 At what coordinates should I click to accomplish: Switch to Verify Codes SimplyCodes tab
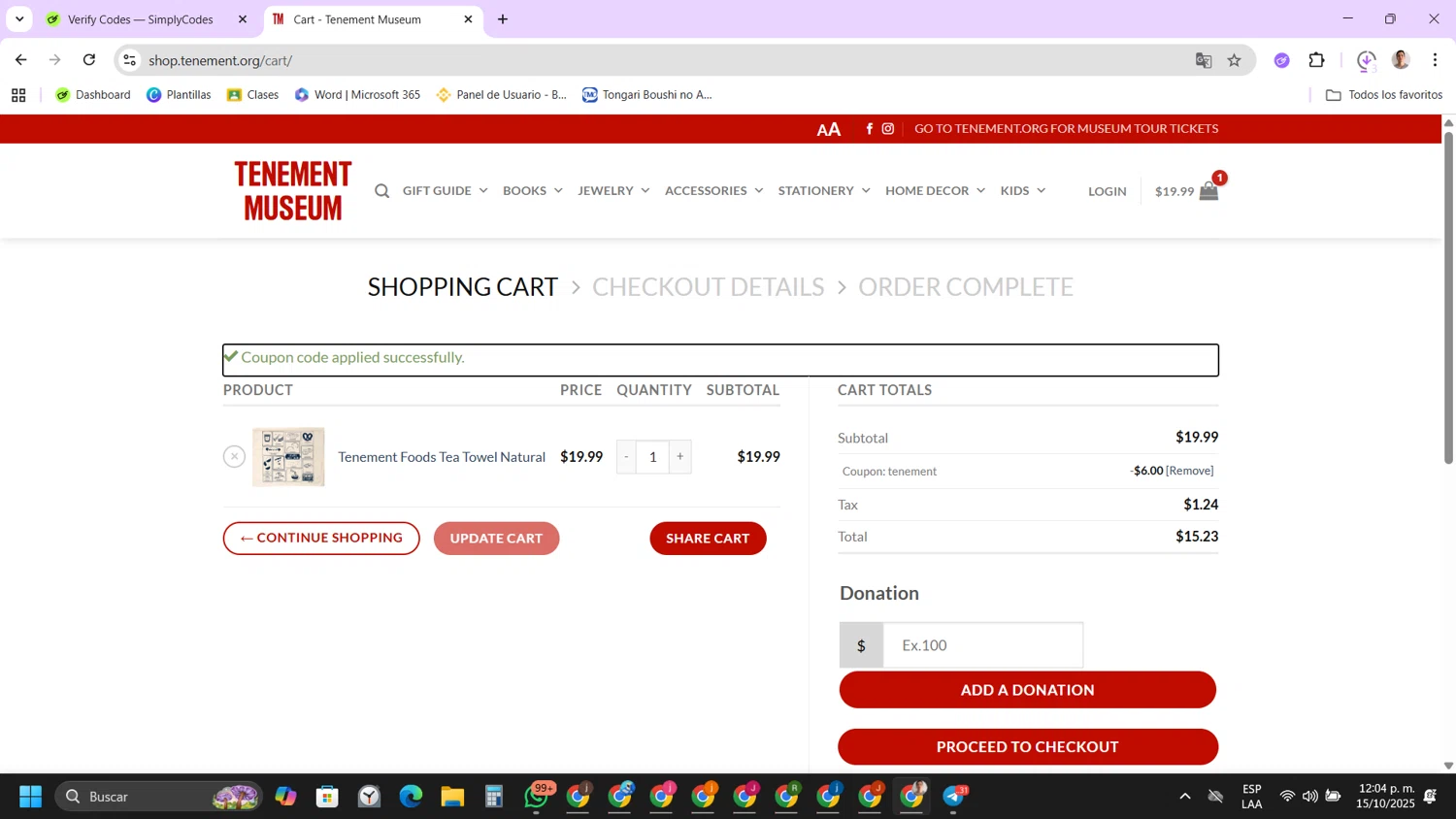pyautogui.click(x=141, y=19)
